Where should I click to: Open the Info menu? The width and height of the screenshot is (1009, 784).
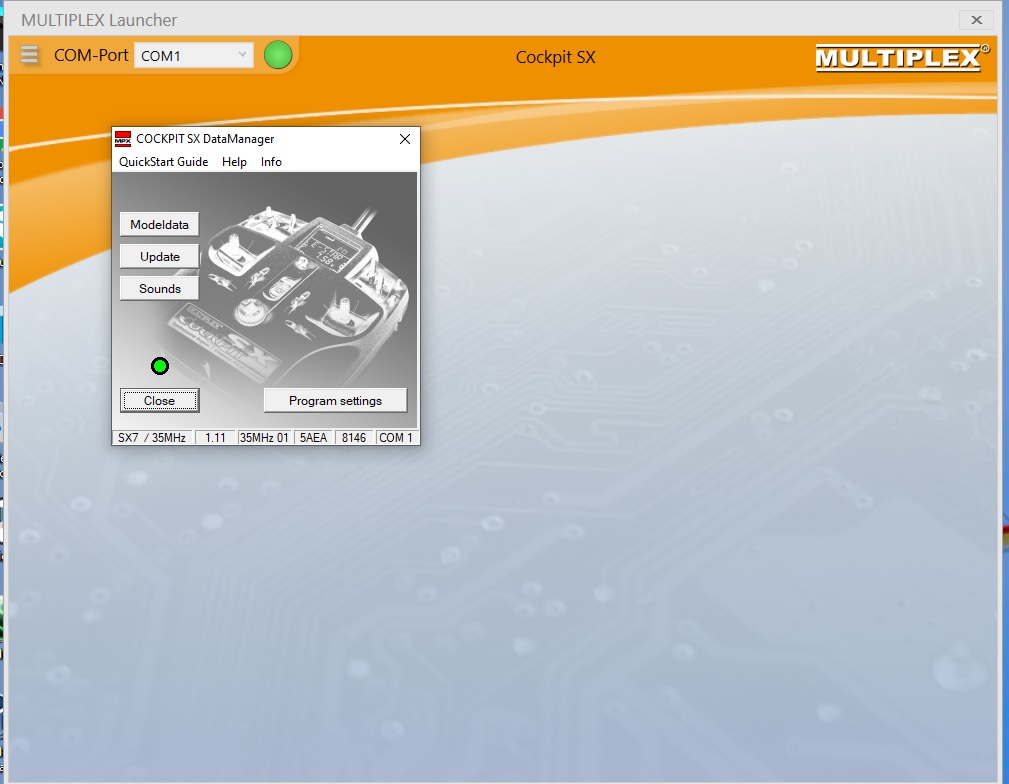pyautogui.click(x=271, y=162)
